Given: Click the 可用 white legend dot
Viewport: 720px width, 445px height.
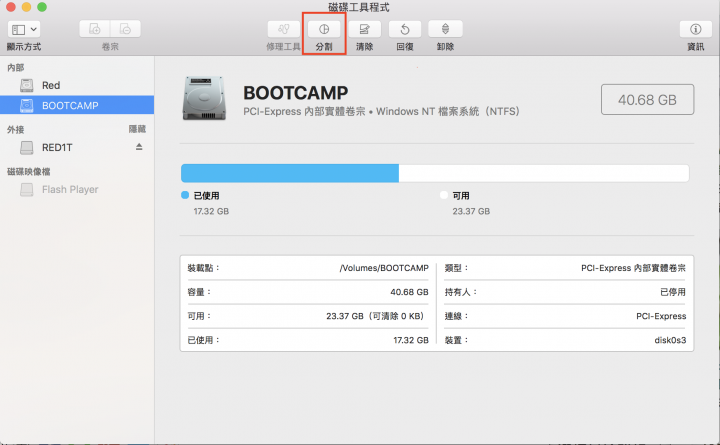Looking at the screenshot, I should click(444, 195).
